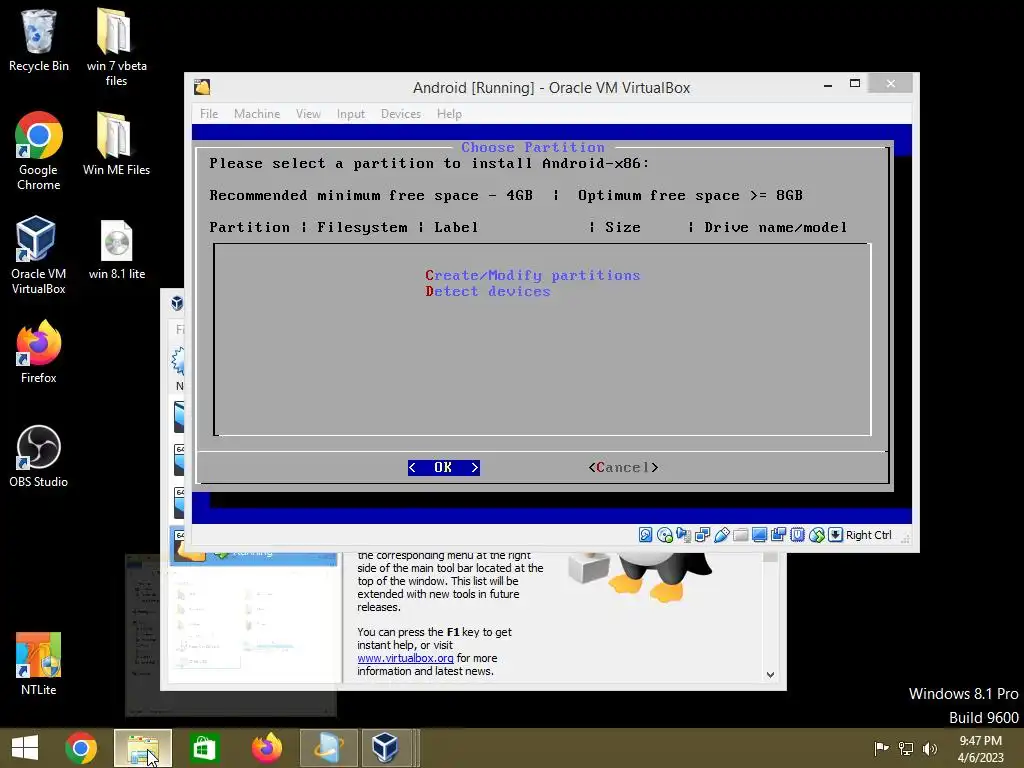
Task: Click the Cancel button in installer
Action: point(623,468)
